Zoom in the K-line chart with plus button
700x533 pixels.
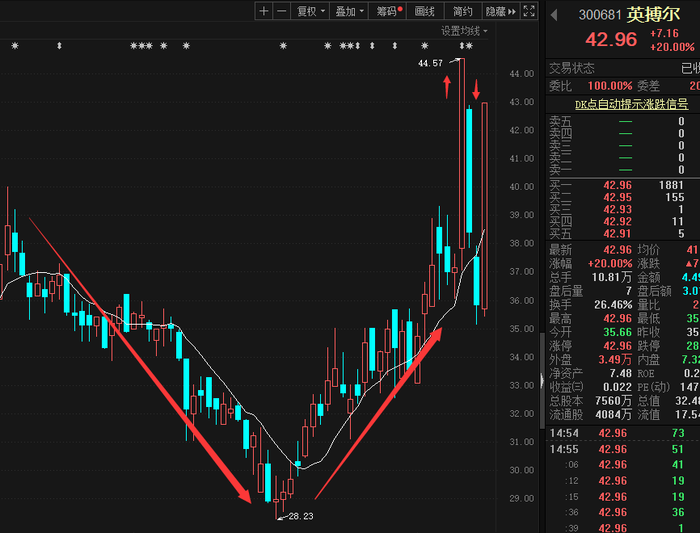(x=264, y=11)
